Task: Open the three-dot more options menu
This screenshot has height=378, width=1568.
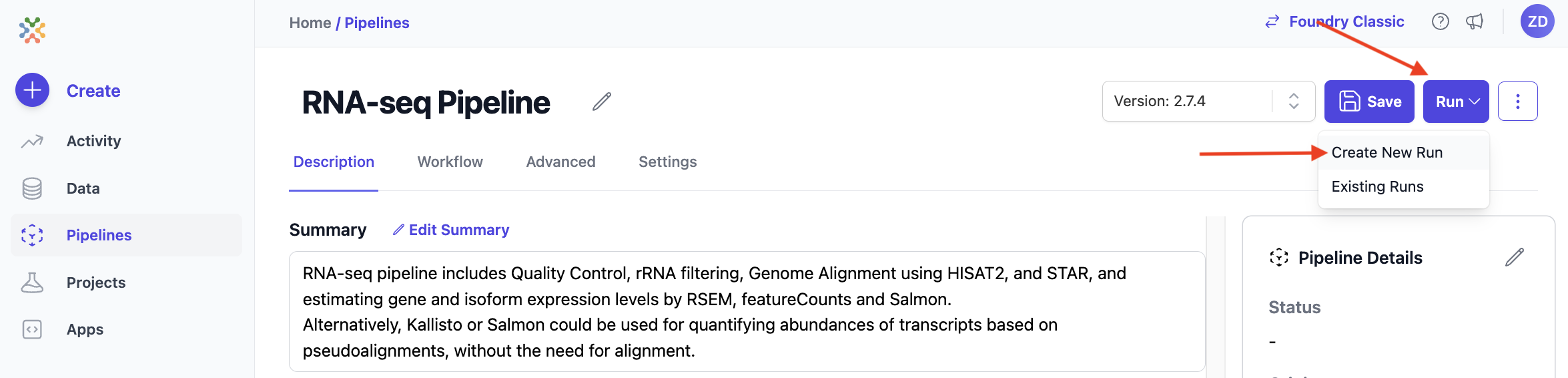Action: pyautogui.click(x=1517, y=102)
